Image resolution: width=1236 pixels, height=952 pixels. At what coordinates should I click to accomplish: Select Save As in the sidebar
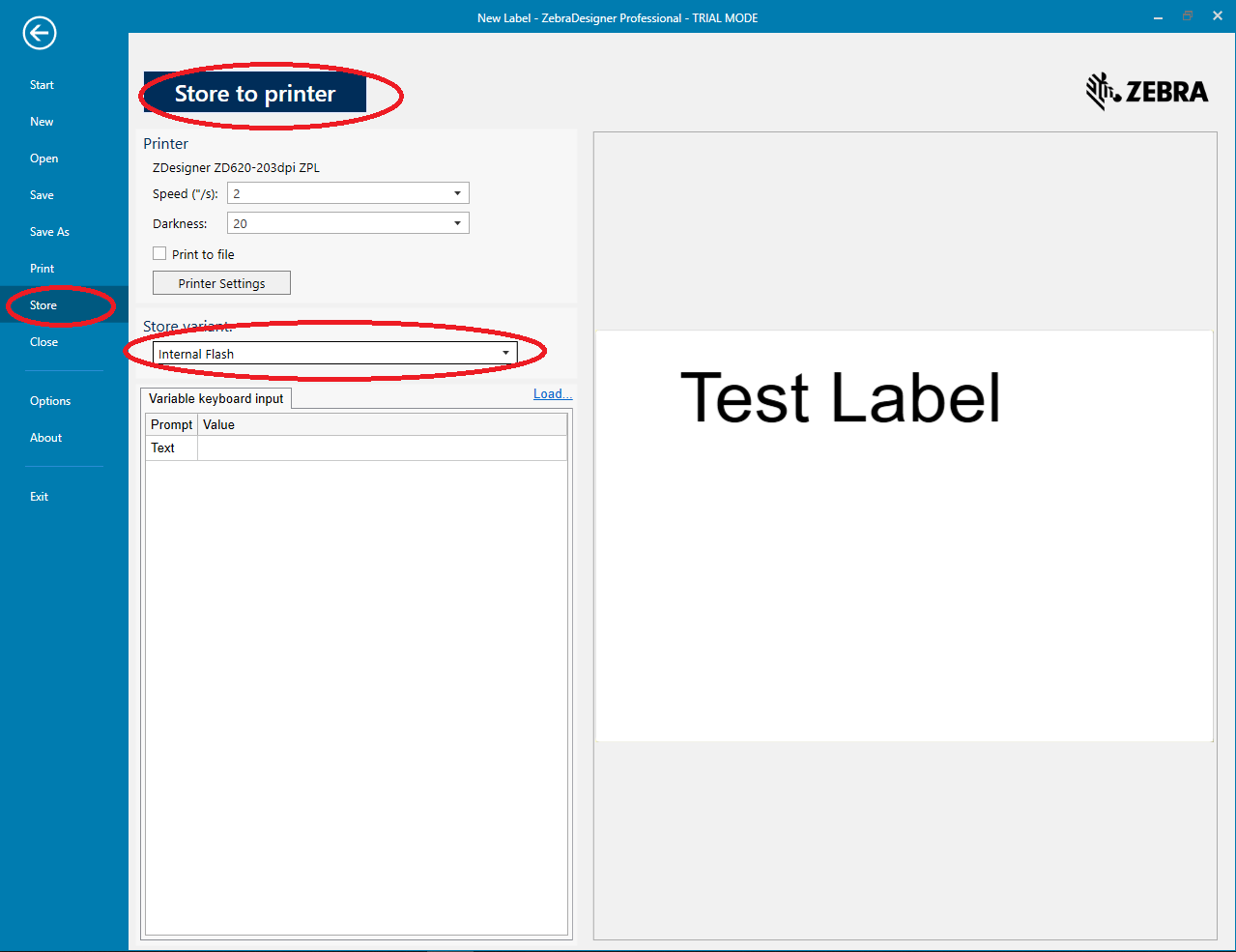[x=49, y=231]
